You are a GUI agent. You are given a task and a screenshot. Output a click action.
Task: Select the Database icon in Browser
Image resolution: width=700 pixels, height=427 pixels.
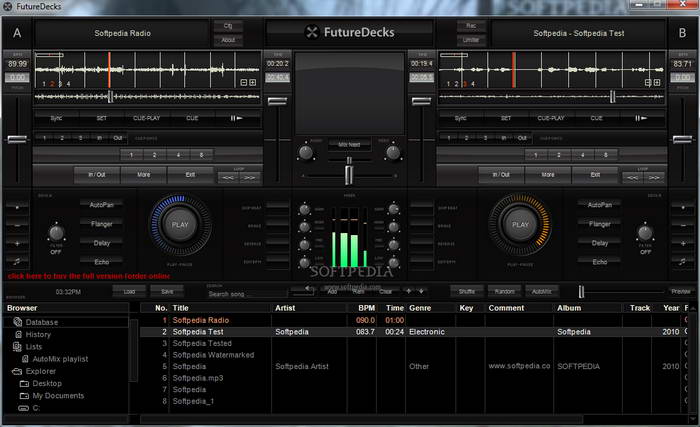coord(17,322)
